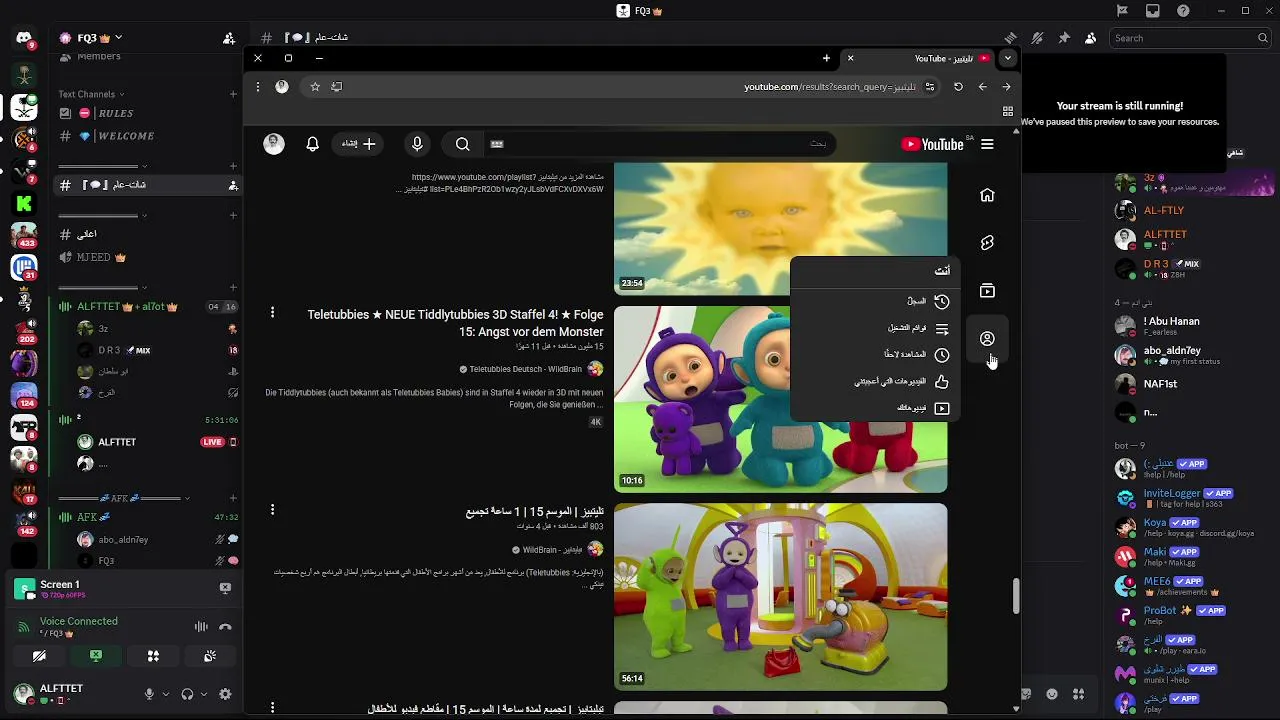The image size is (1280, 720).
Task: Toggle noise suppression in voice panel
Action: tap(201, 627)
